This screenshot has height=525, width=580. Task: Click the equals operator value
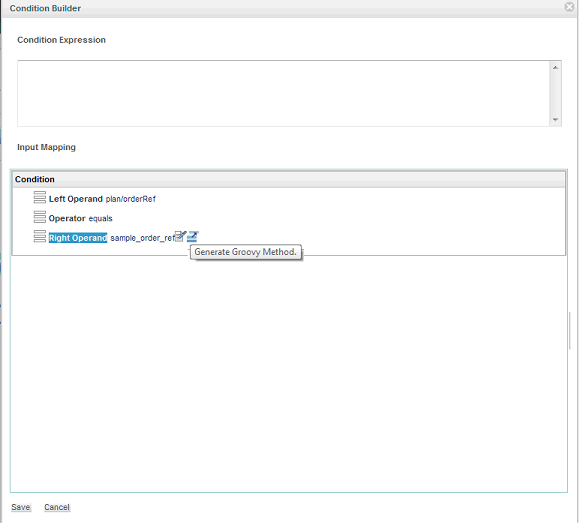100,219
